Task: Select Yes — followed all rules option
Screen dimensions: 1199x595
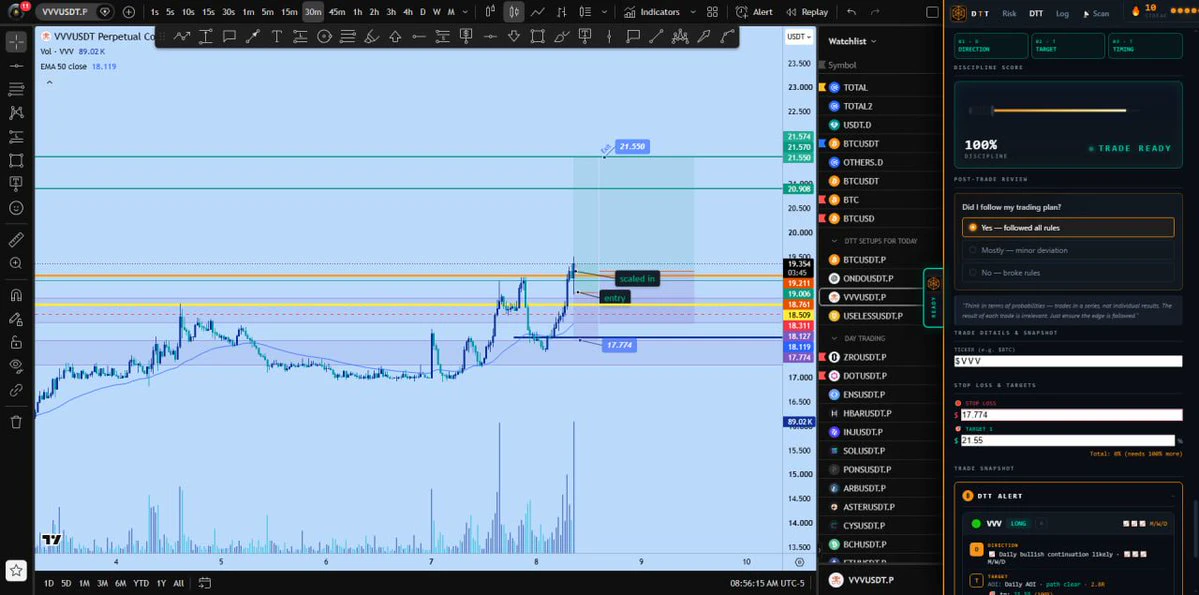Action: coord(1067,227)
